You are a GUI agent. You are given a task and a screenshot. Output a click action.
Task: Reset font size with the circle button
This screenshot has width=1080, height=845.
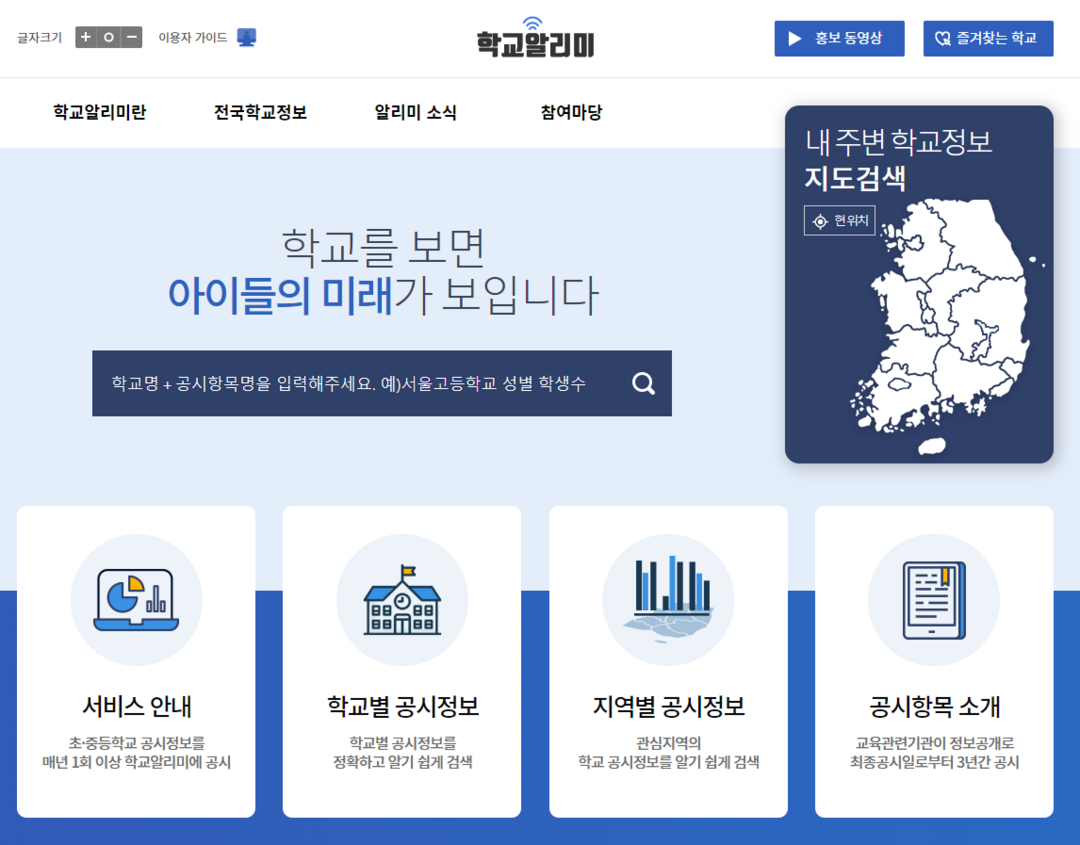click(x=108, y=38)
